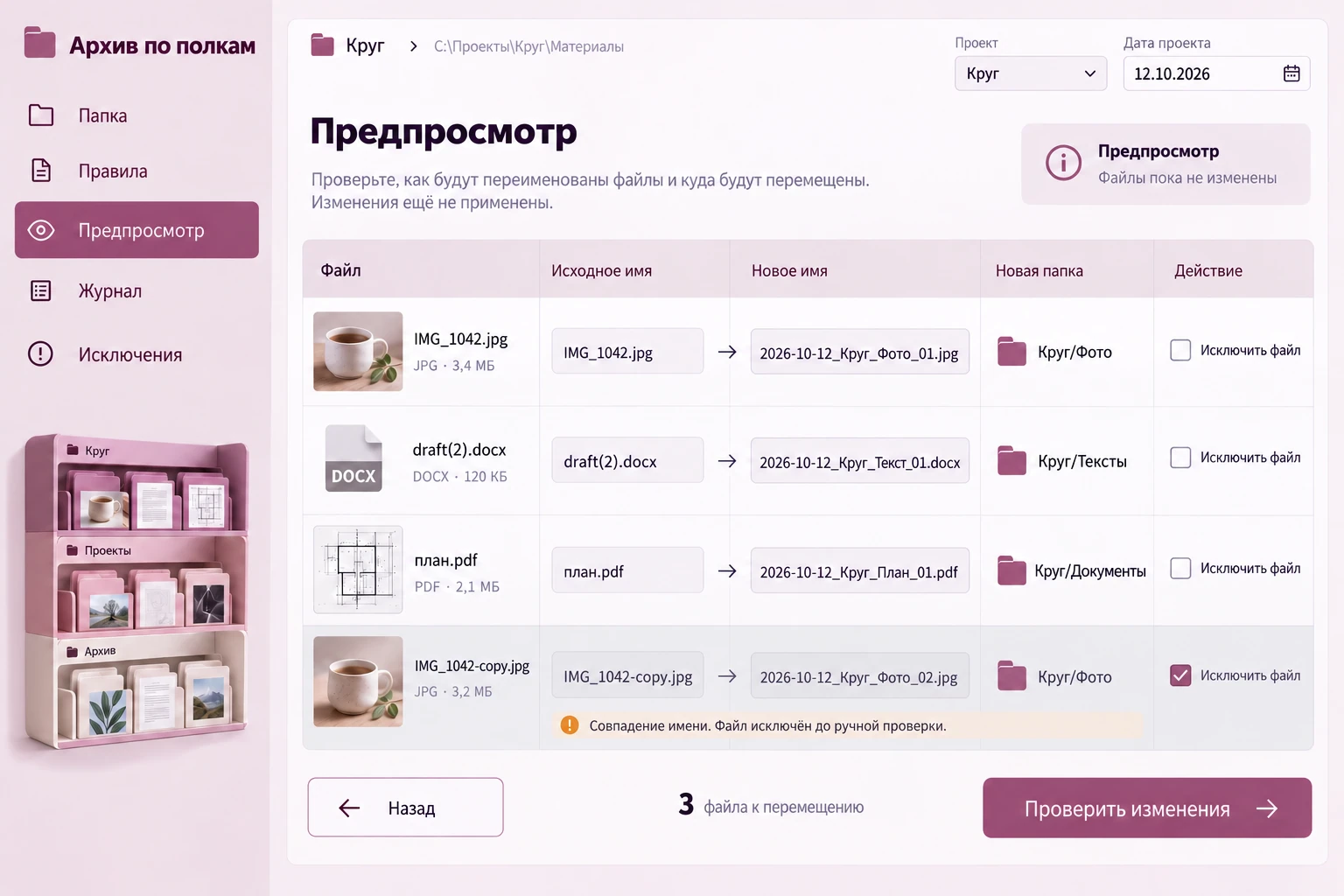This screenshot has height=896, width=1344.
Task: Click the IMG_1042.jpg mug thumbnail
Action: (x=358, y=351)
